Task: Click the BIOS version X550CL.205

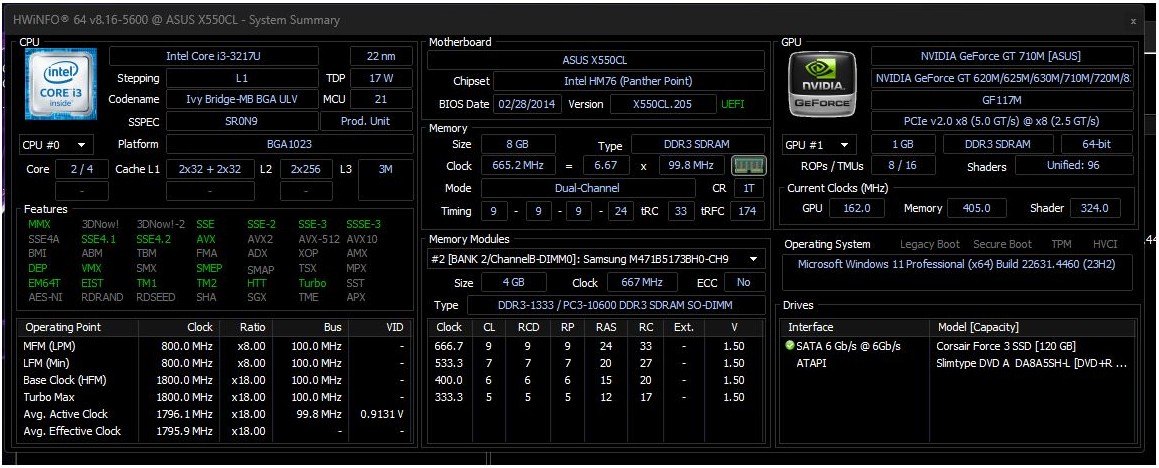Action: (663, 104)
